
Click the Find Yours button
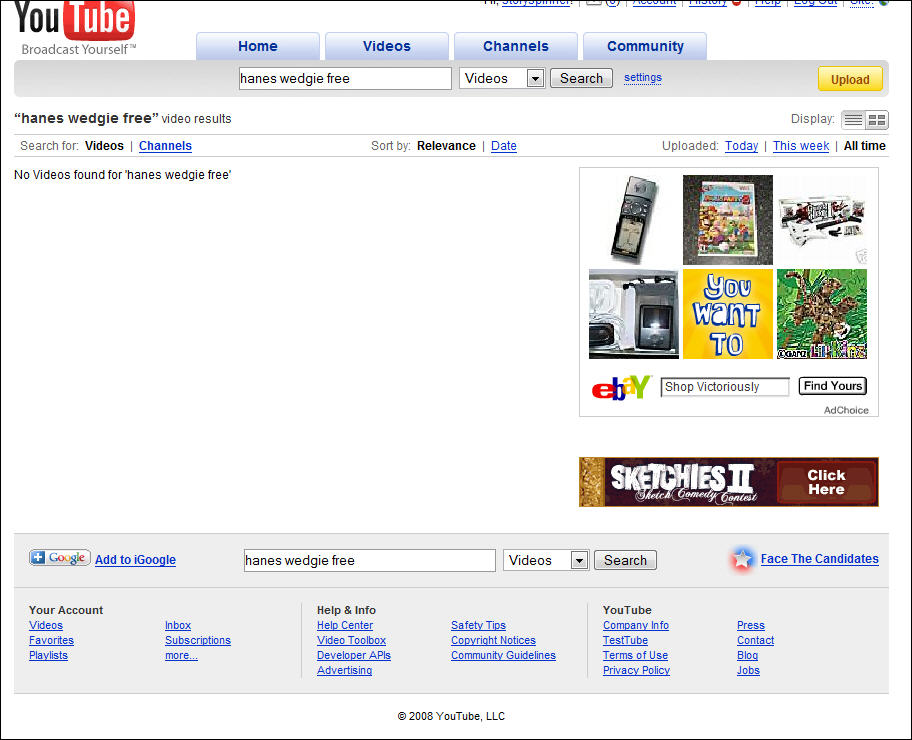[833, 386]
